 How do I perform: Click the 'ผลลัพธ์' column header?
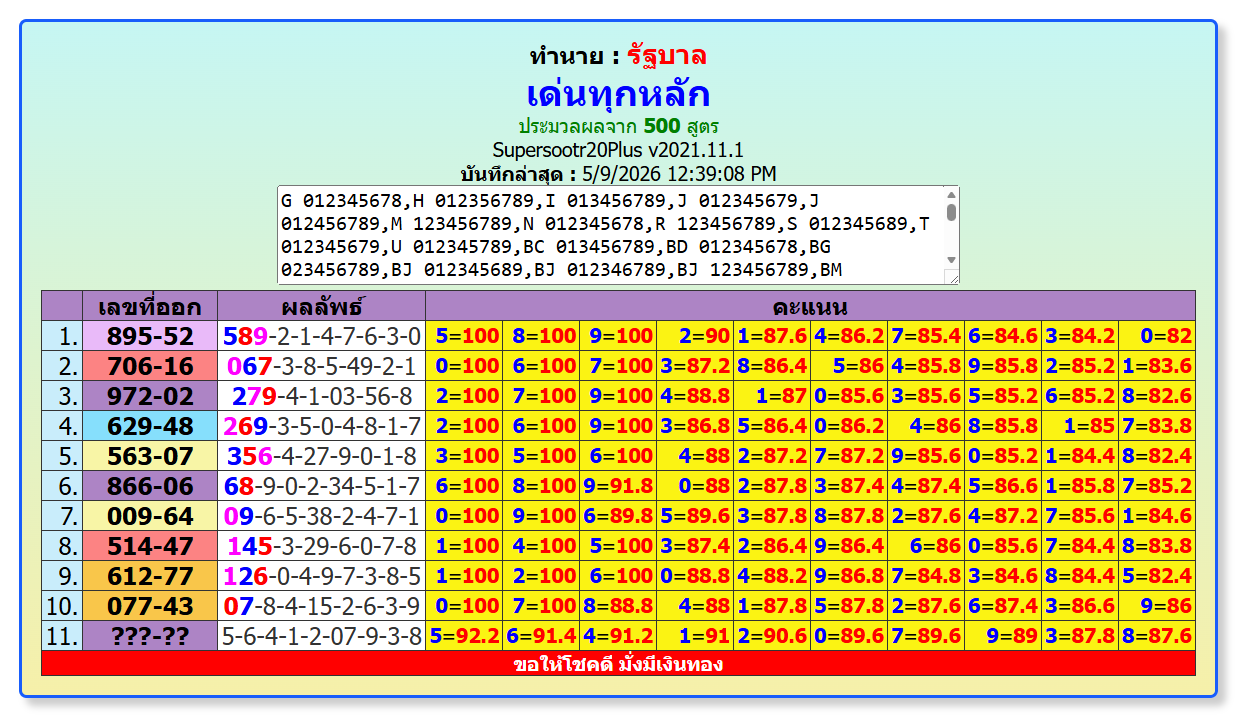point(321,306)
